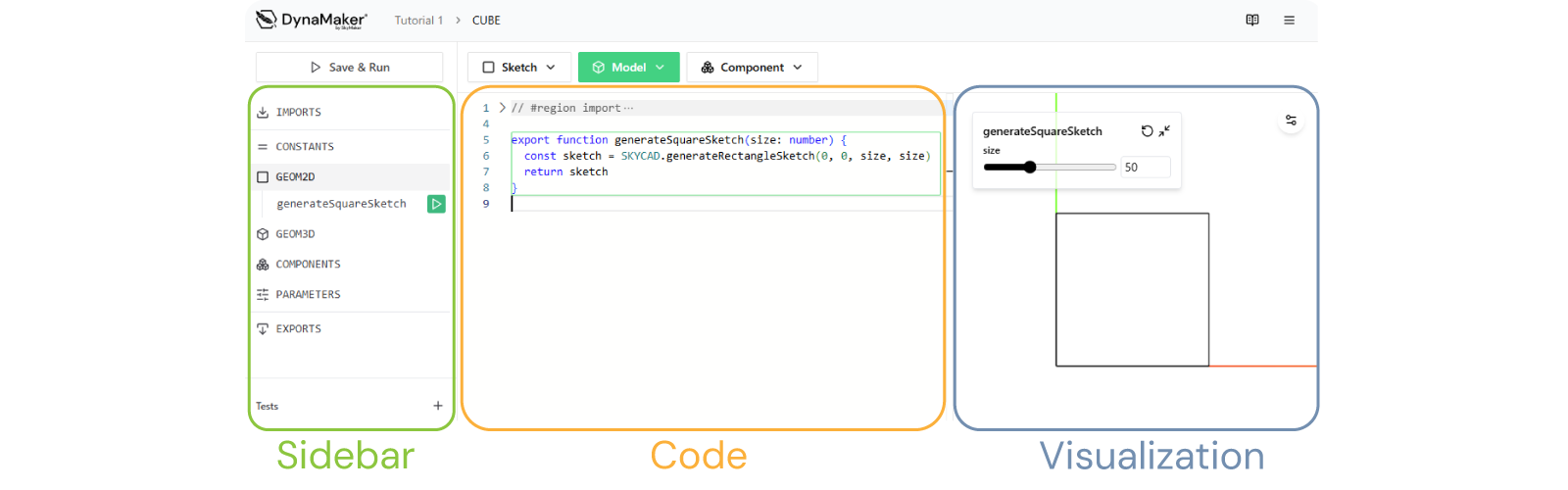
Task: Open the PARAMETERS section
Action: pyautogui.click(x=308, y=295)
